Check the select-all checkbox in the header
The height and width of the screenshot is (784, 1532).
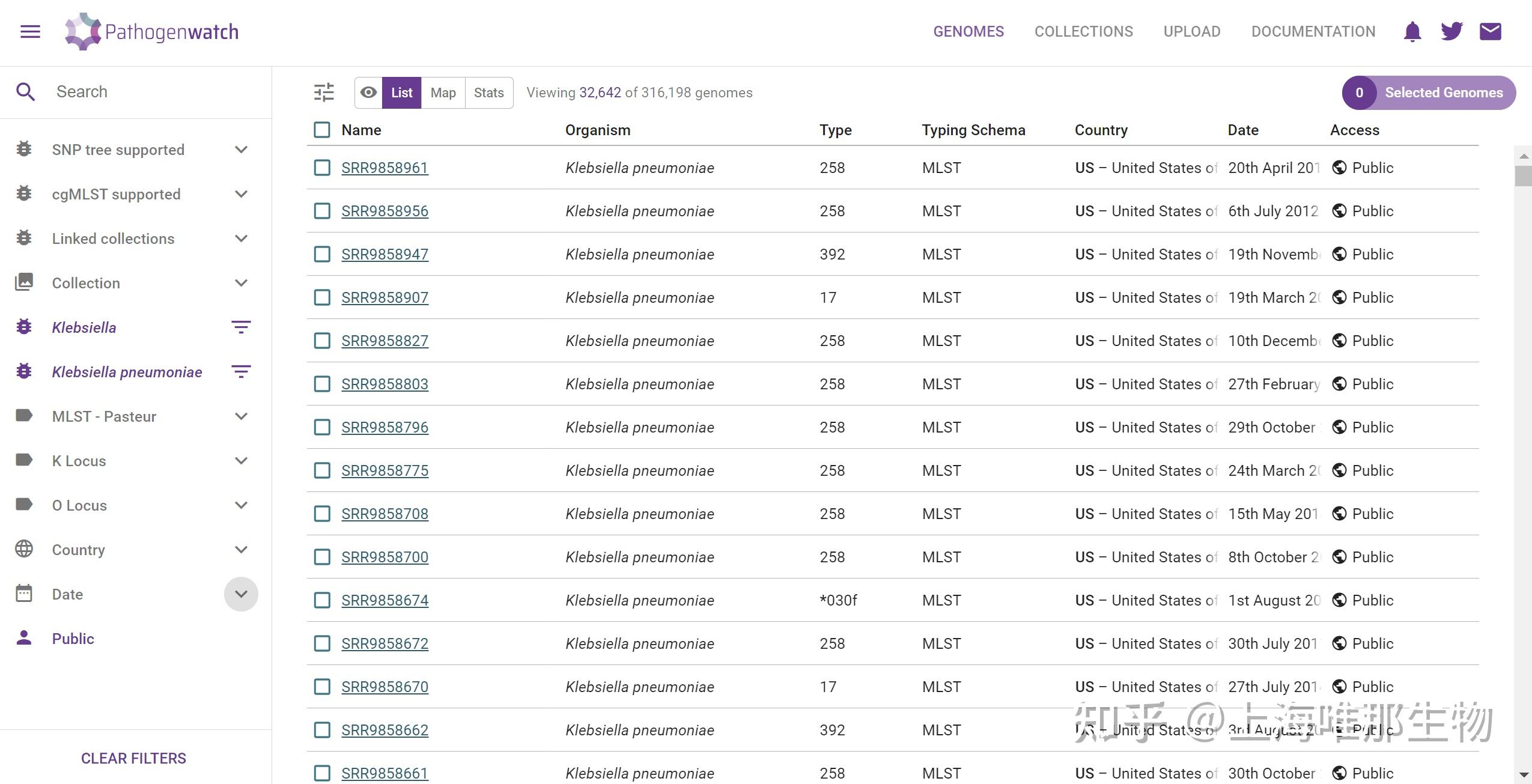322,130
